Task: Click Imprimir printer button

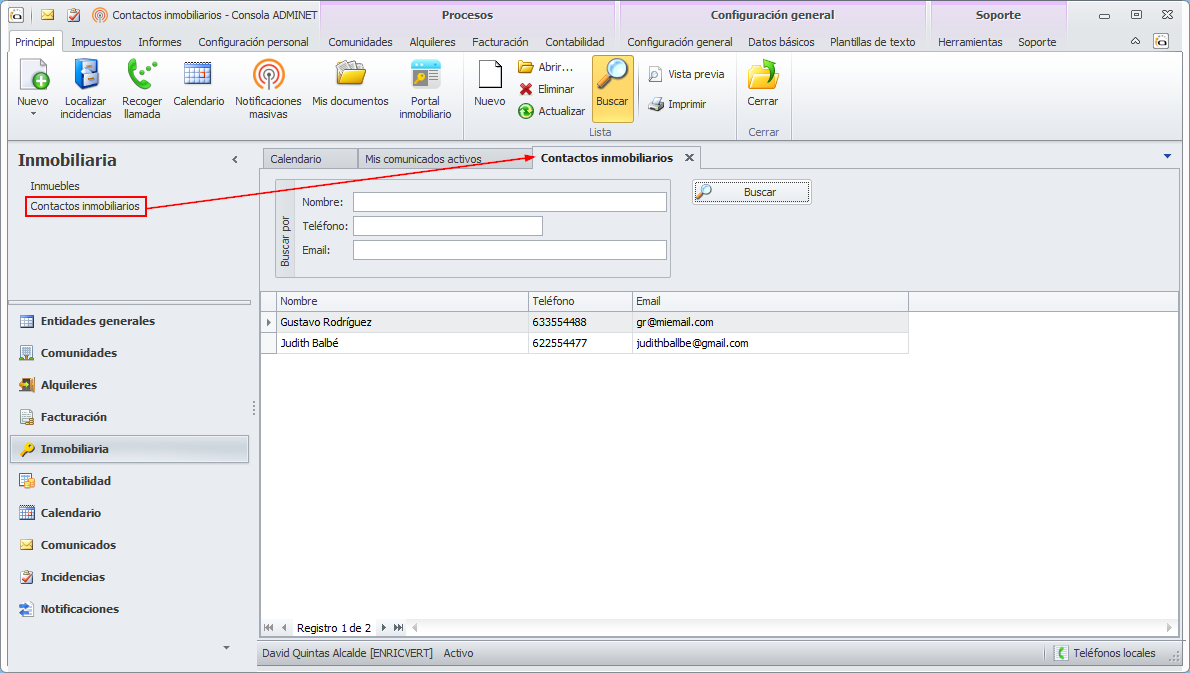Action: [x=677, y=104]
